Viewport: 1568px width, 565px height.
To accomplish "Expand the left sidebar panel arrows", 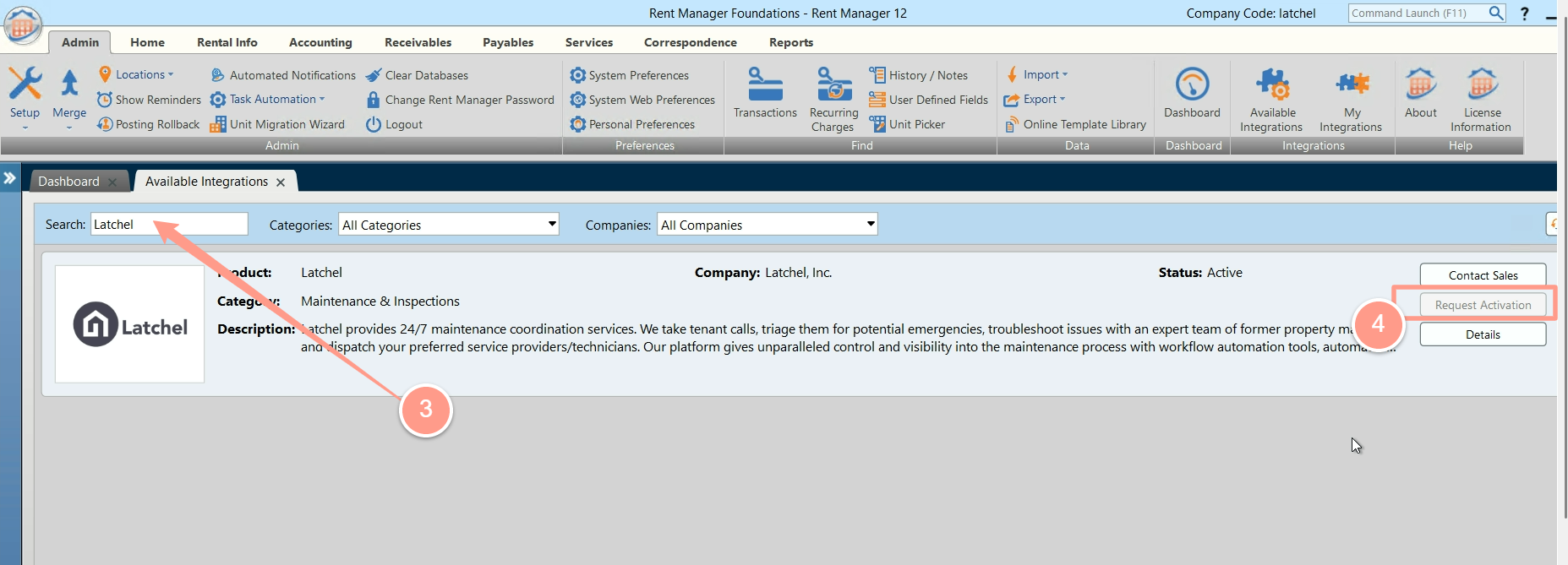I will [x=10, y=177].
